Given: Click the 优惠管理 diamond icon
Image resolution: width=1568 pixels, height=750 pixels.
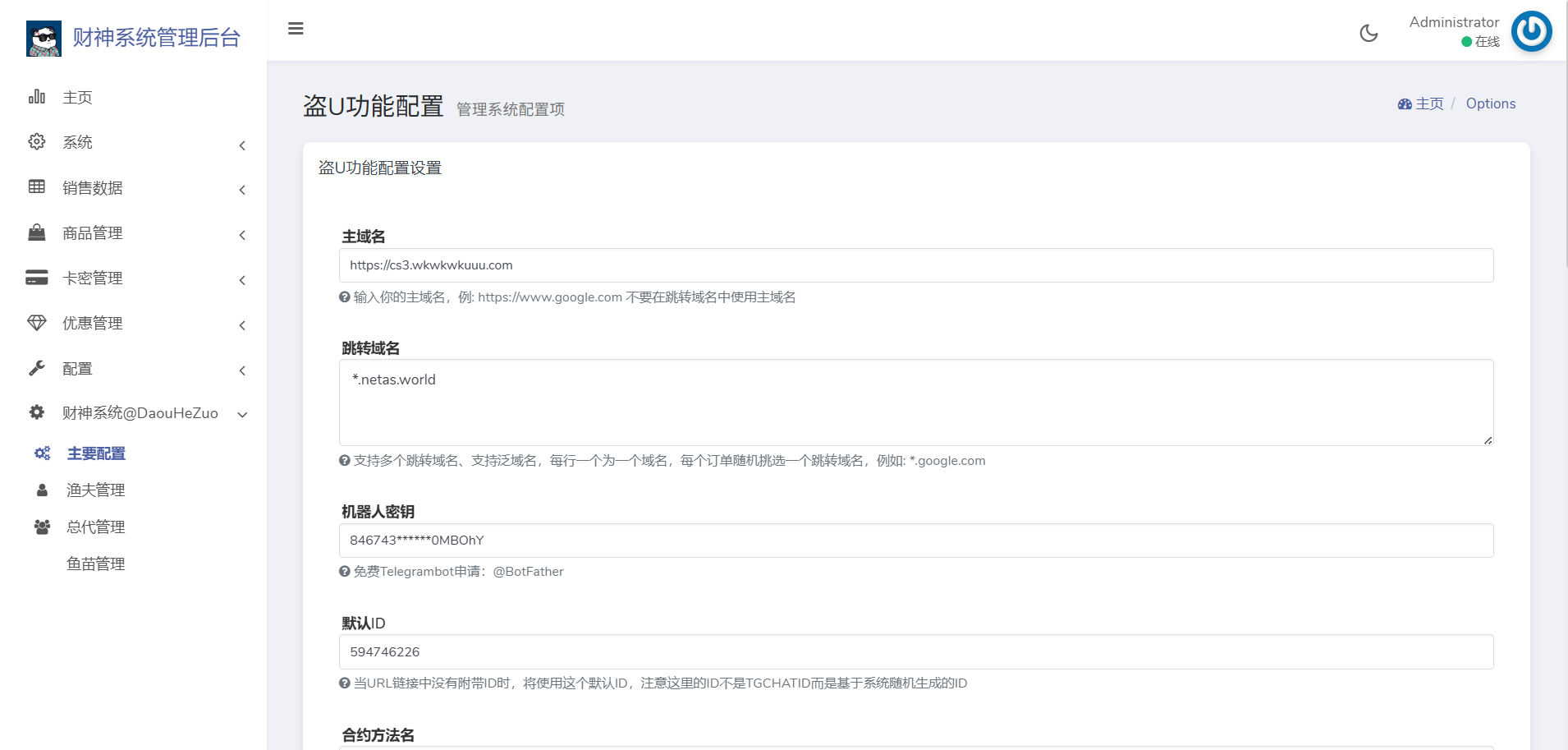Looking at the screenshot, I should pos(37,323).
